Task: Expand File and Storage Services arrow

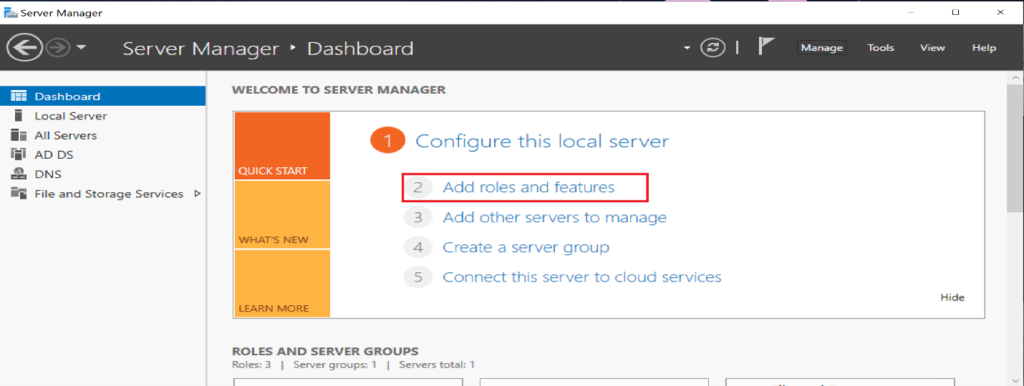Action: (x=197, y=194)
